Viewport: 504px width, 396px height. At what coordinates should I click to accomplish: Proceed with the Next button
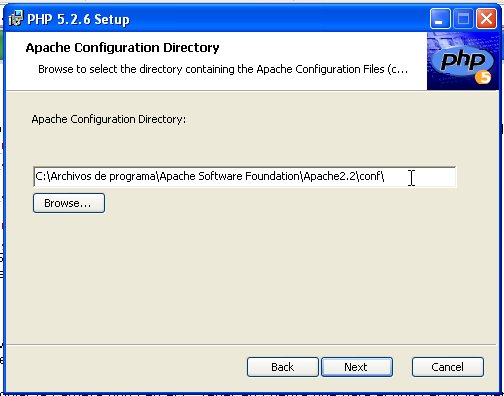(357, 367)
